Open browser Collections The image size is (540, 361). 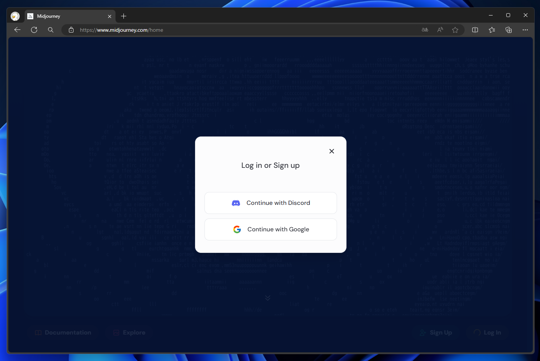point(508,30)
